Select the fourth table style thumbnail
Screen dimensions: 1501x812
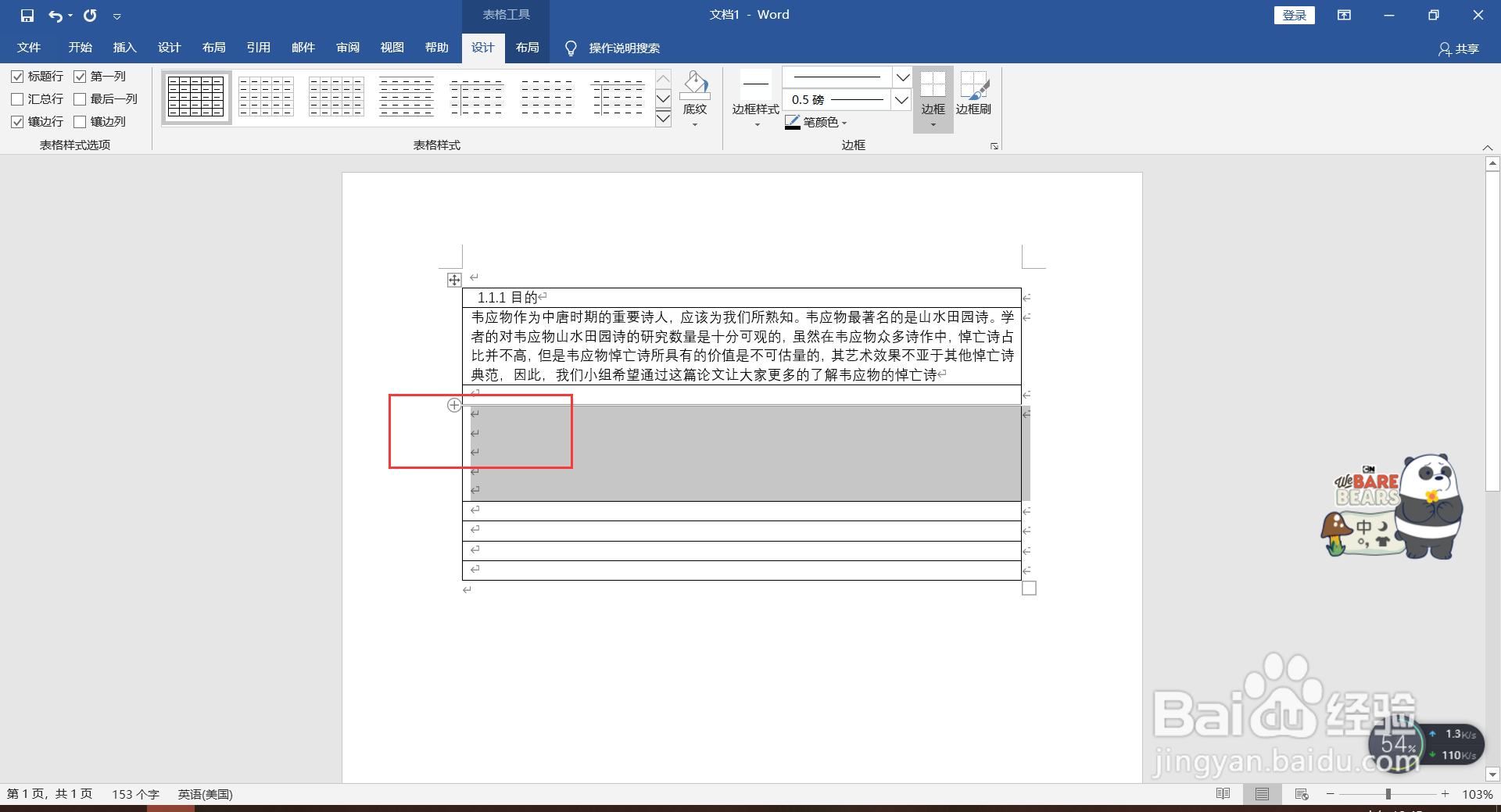[407, 97]
